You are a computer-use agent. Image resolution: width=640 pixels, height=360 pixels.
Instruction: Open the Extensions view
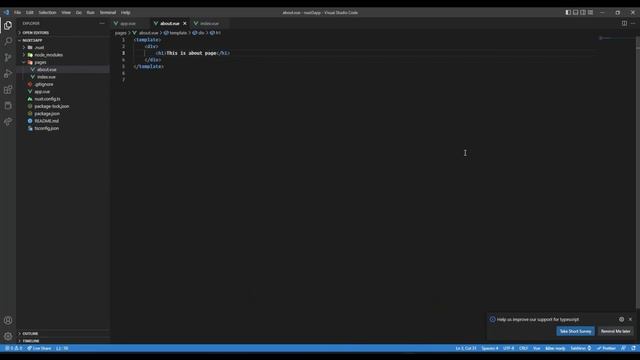pos(8,90)
